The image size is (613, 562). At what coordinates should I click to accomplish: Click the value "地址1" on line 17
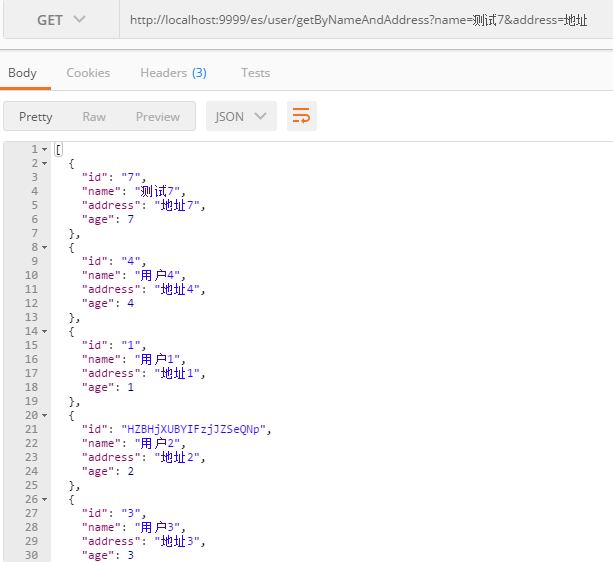[177, 373]
